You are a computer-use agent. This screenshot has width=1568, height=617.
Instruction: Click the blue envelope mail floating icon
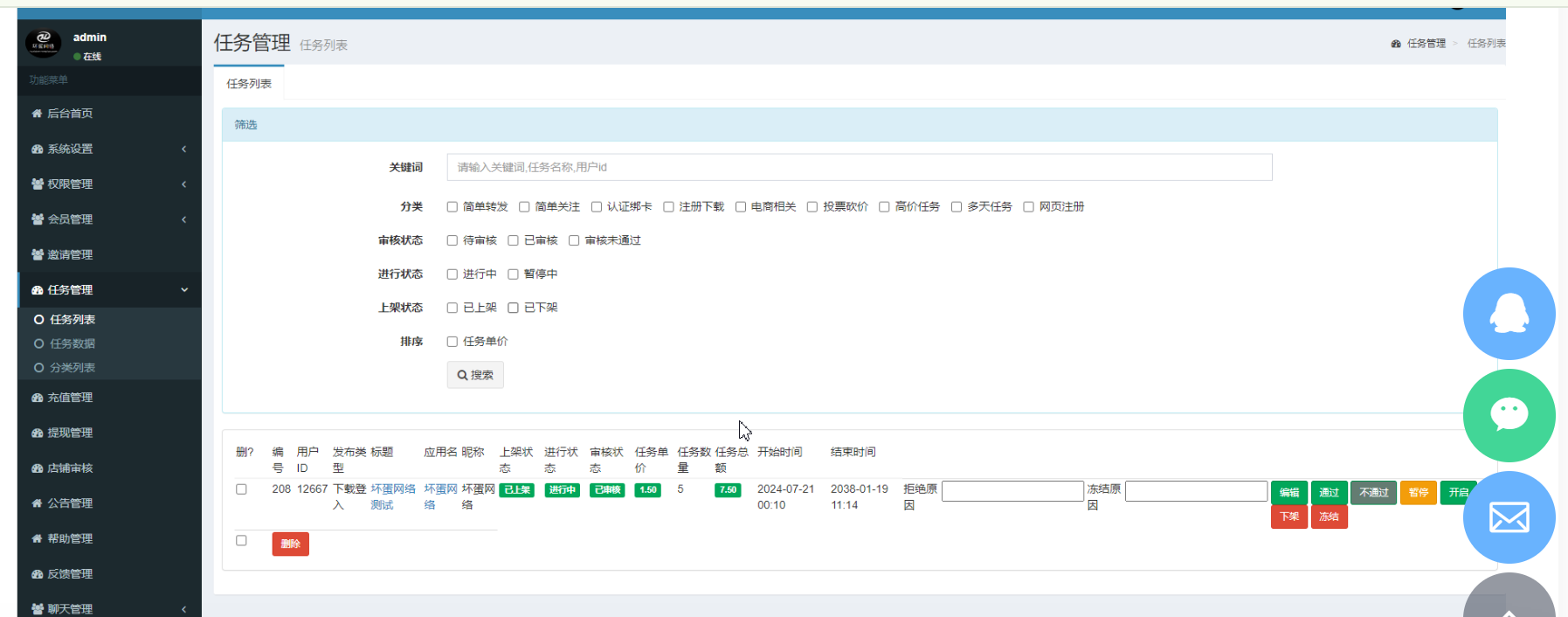(1509, 517)
